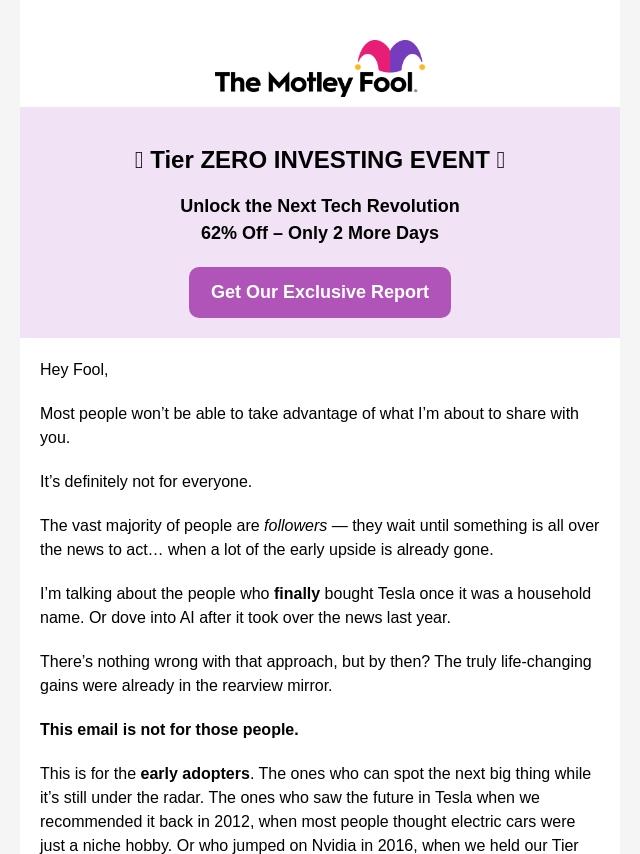Click the word "Nvidia" in the last paragraph
Viewport: 640px width, 854px height.
[x=333, y=846]
